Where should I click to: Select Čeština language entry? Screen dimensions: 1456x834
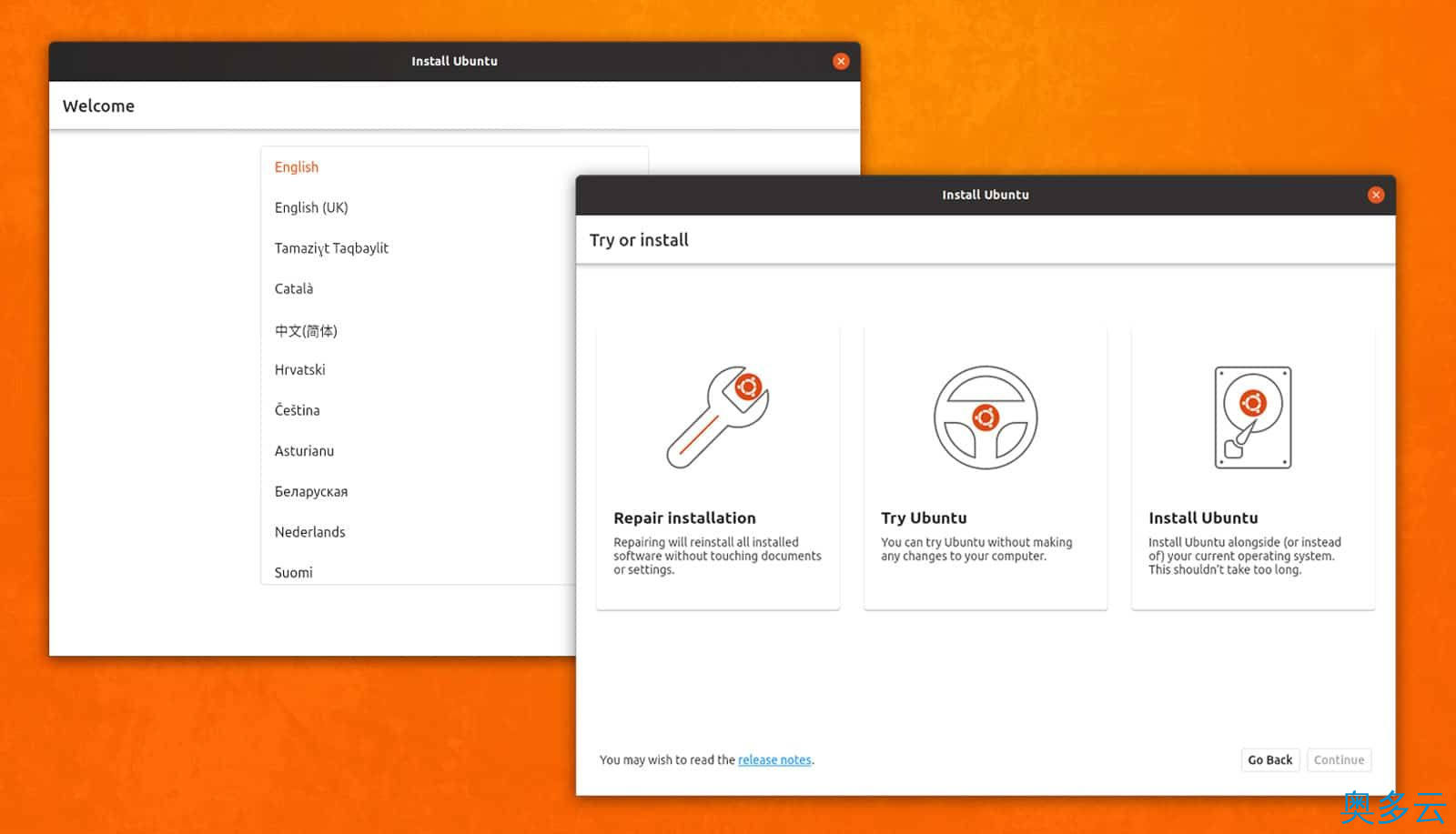coord(297,410)
